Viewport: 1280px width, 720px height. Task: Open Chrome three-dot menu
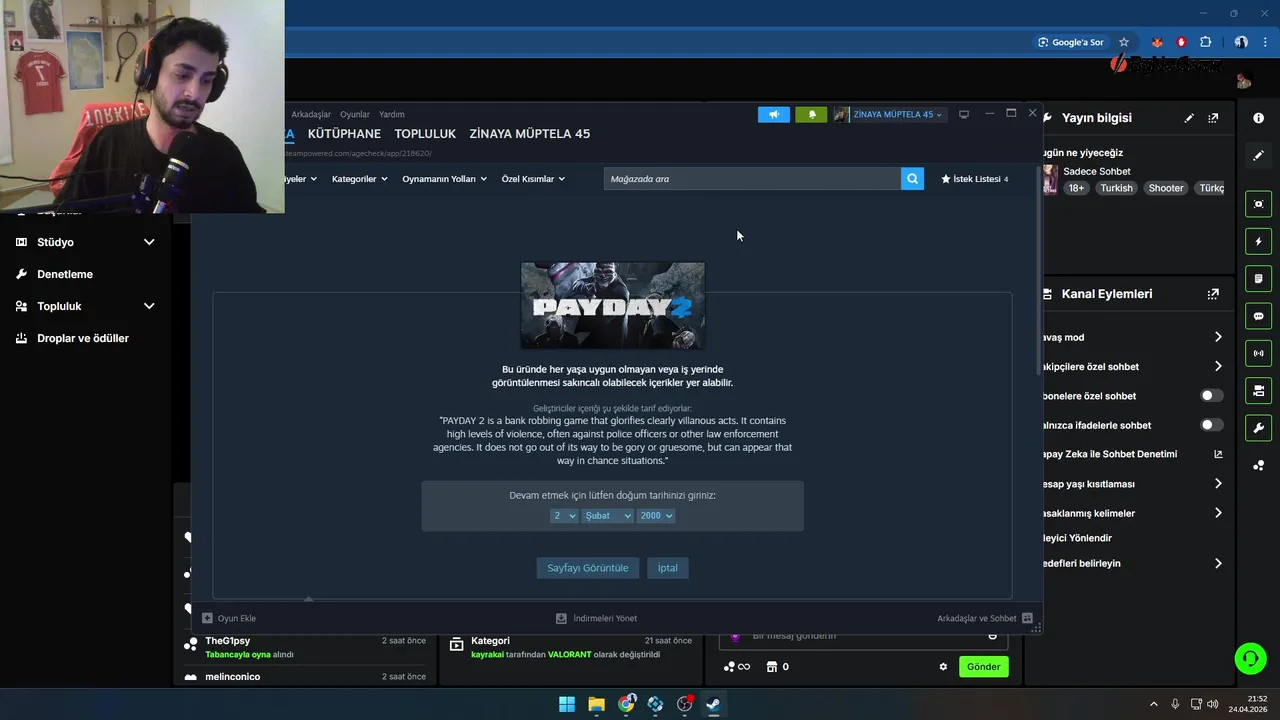[1265, 42]
